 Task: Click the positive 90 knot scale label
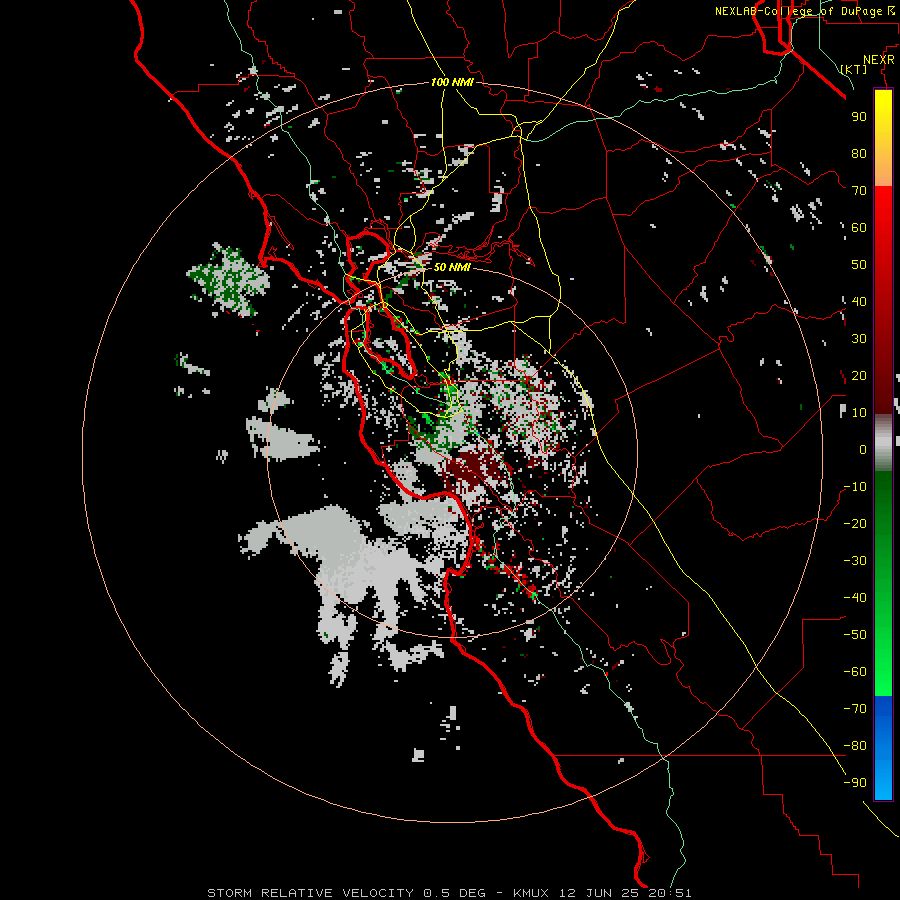click(x=859, y=116)
